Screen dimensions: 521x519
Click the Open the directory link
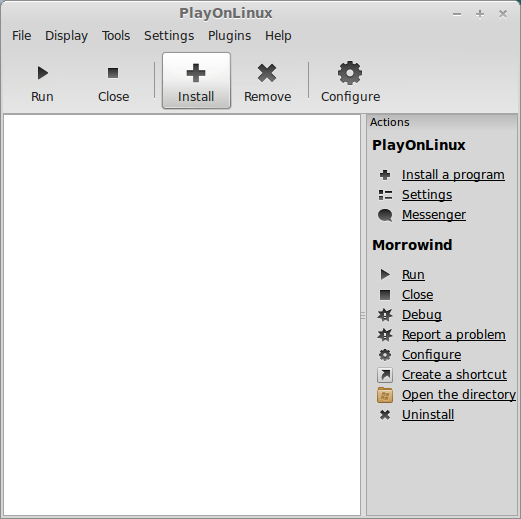click(459, 395)
